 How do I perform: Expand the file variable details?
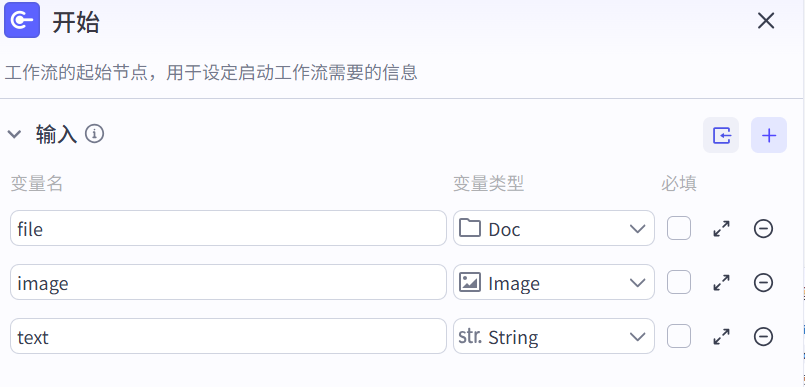722,228
